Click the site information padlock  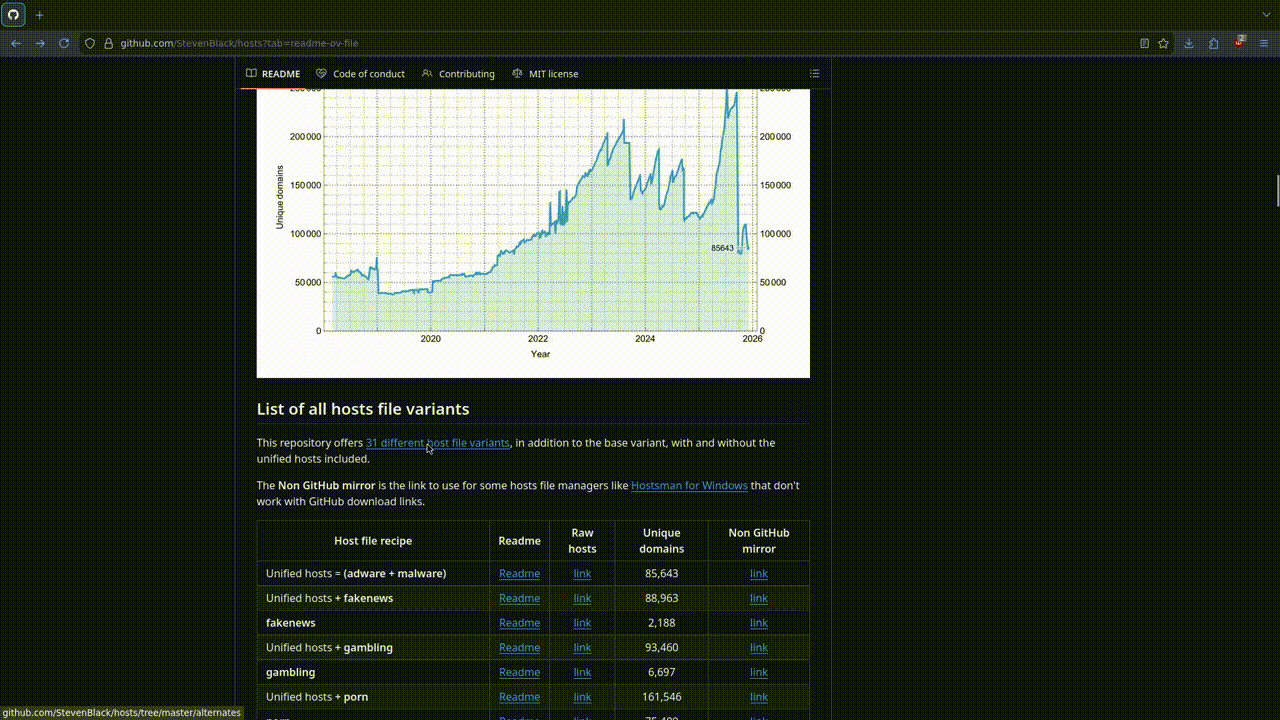[x=108, y=43]
